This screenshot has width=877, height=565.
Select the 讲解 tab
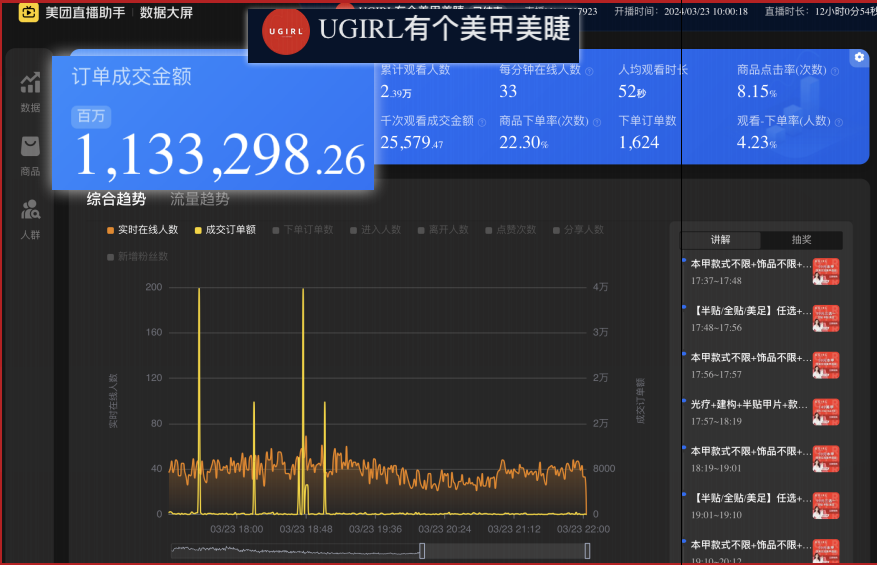click(x=720, y=240)
